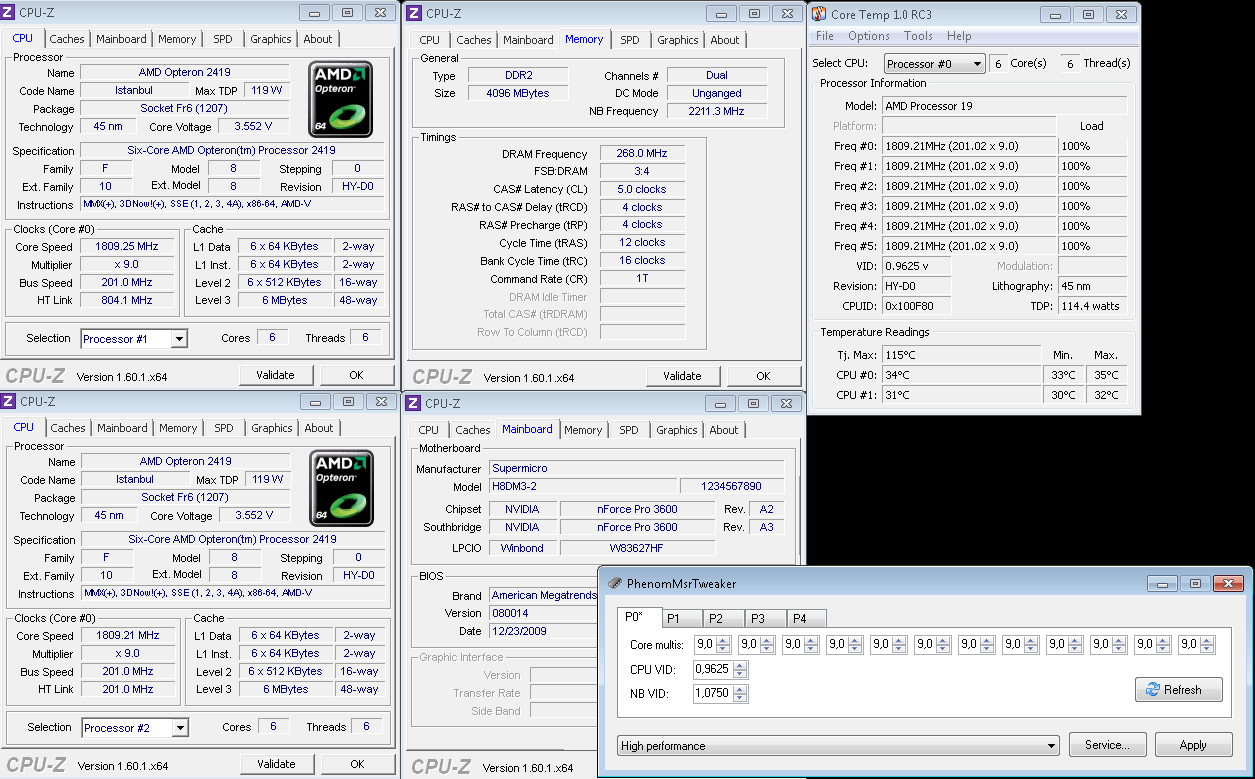
Task: Minimize the Core Temp window
Action: pos(1054,14)
